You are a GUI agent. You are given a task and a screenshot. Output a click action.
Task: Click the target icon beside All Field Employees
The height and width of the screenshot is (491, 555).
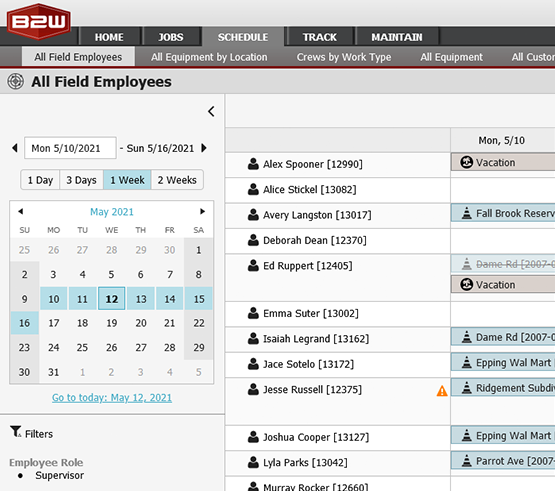16,81
